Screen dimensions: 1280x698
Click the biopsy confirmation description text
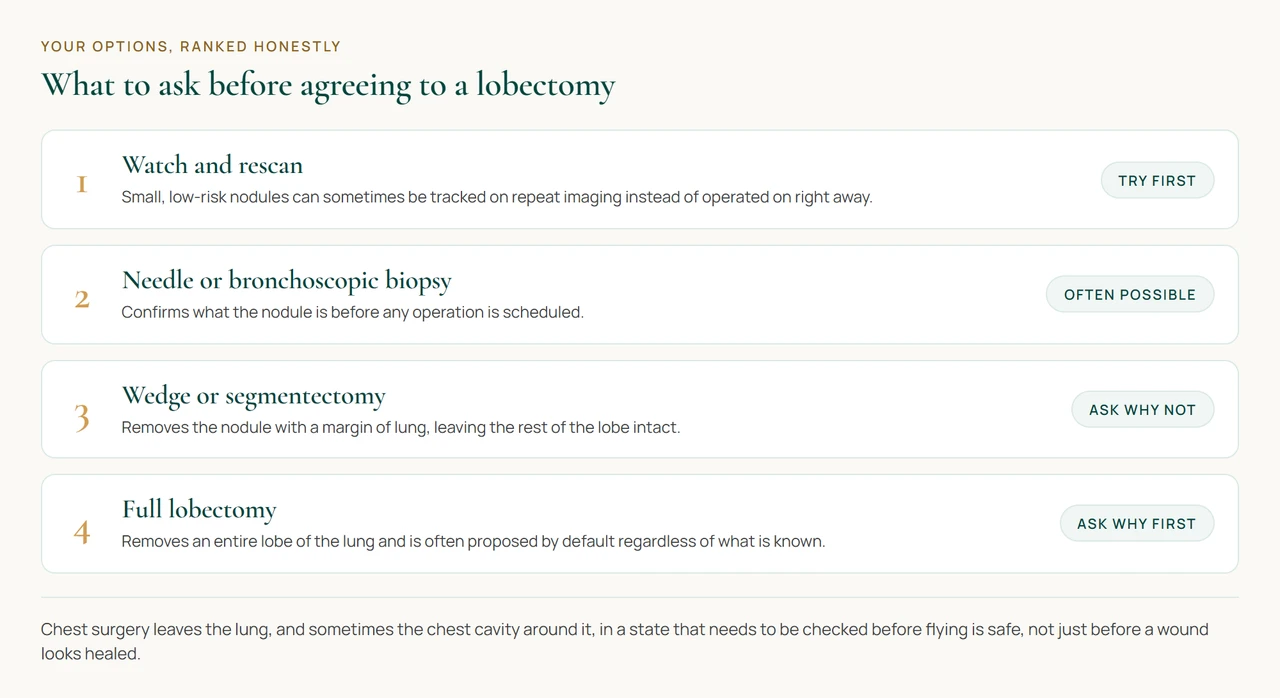352,312
